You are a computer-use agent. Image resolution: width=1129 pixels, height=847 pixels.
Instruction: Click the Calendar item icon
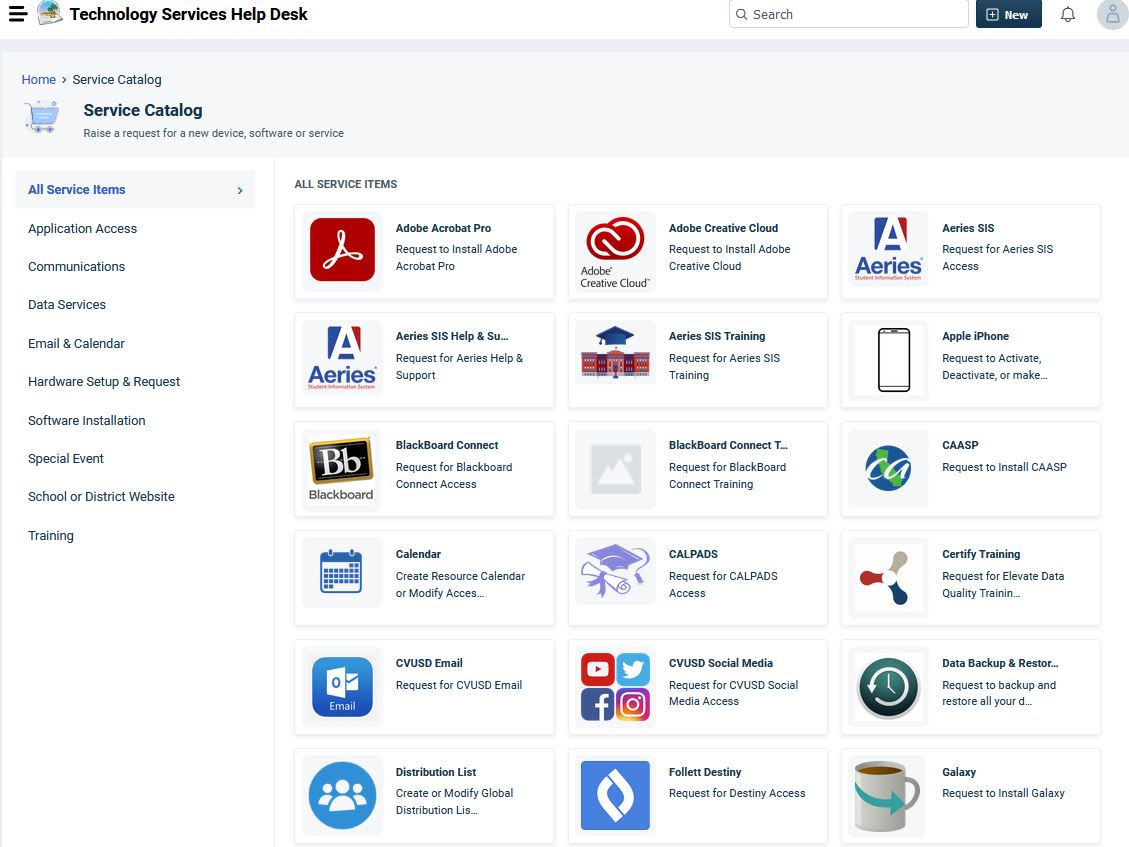coord(341,571)
